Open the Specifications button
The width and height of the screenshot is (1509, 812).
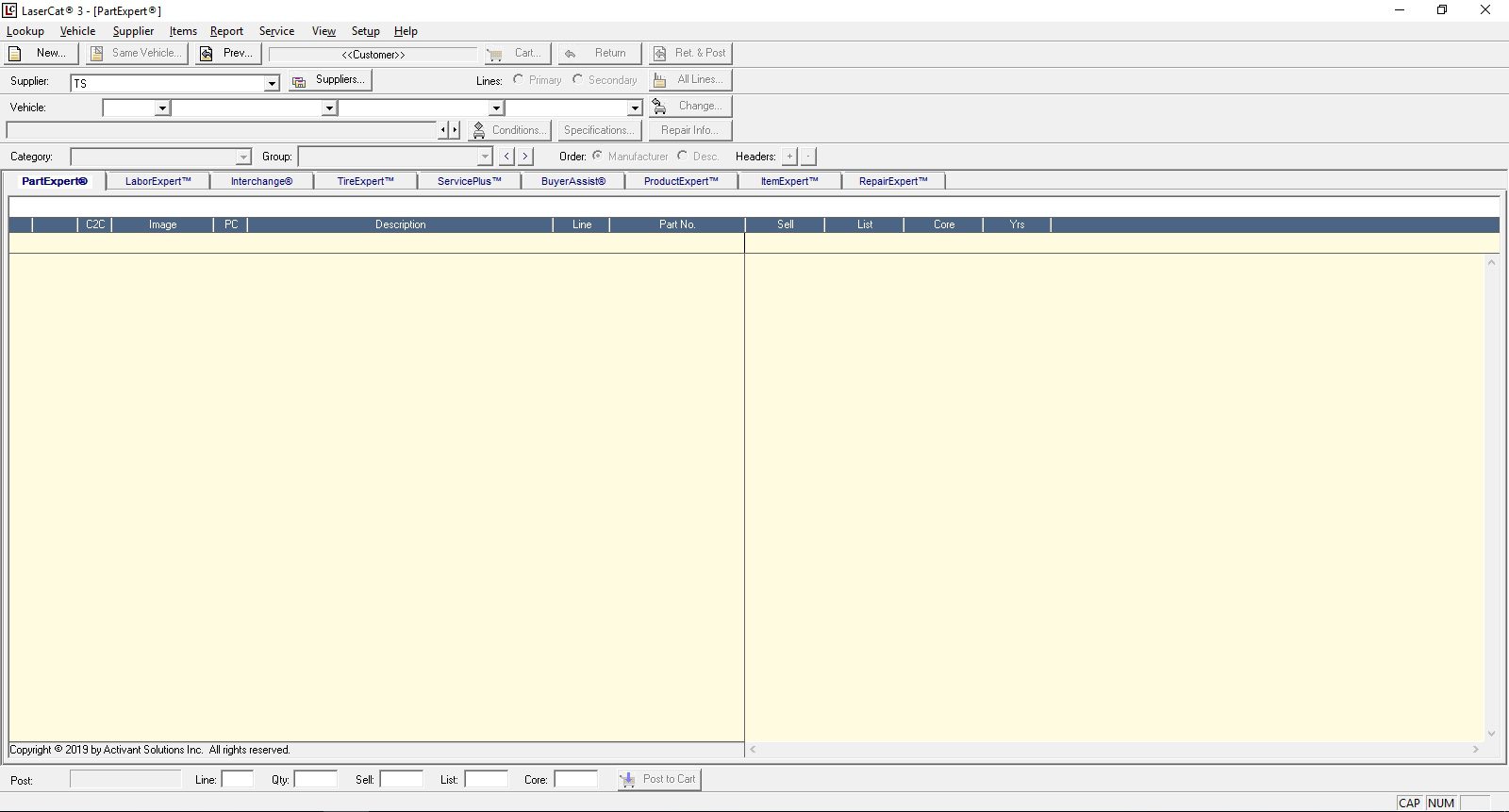600,130
